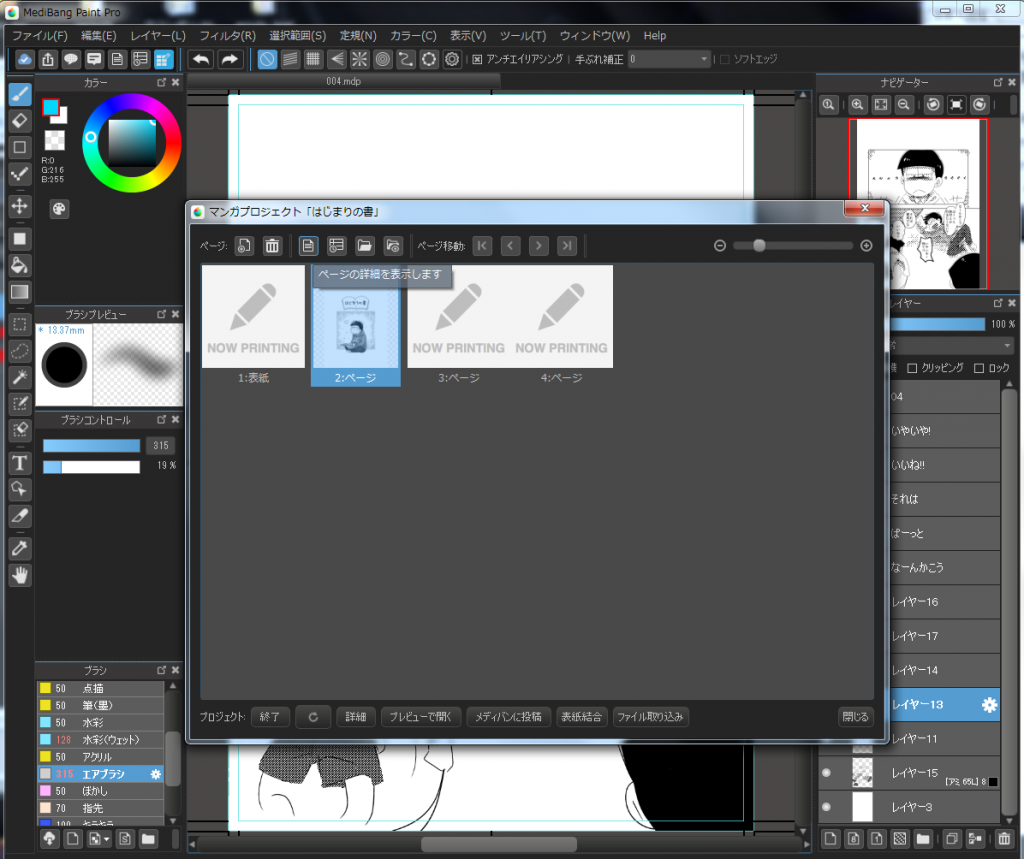Image resolution: width=1024 pixels, height=859 pixels.
Task: Select the Magic Wand tool
Action: 20,377
